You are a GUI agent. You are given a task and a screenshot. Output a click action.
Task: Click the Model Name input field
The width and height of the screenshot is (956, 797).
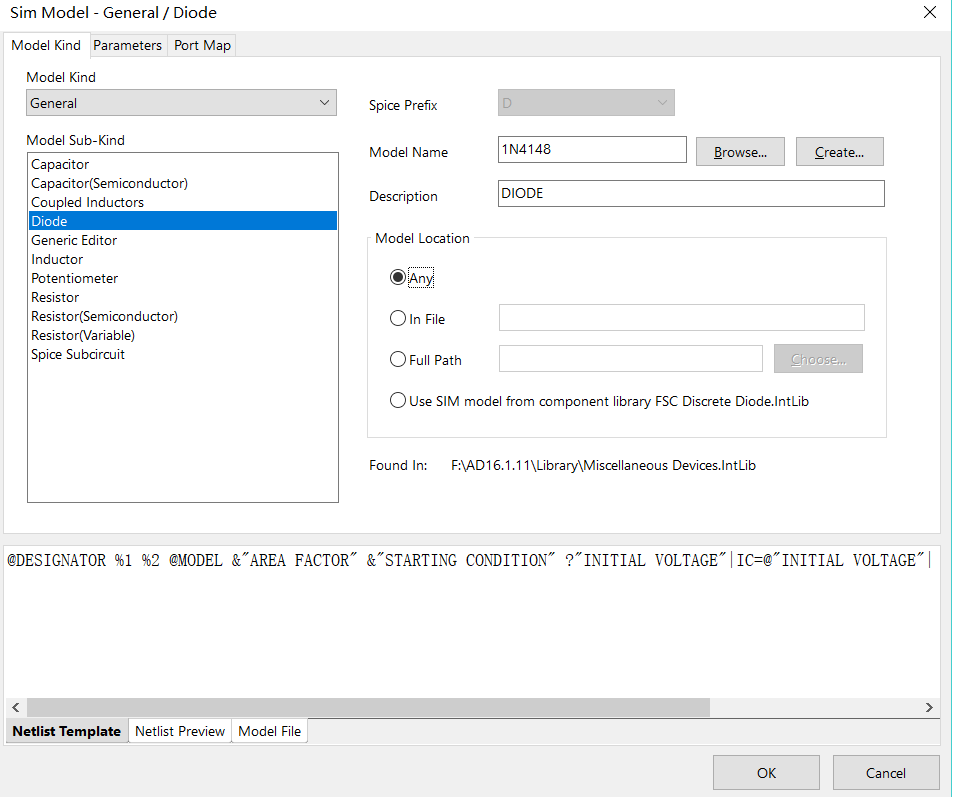591,148
